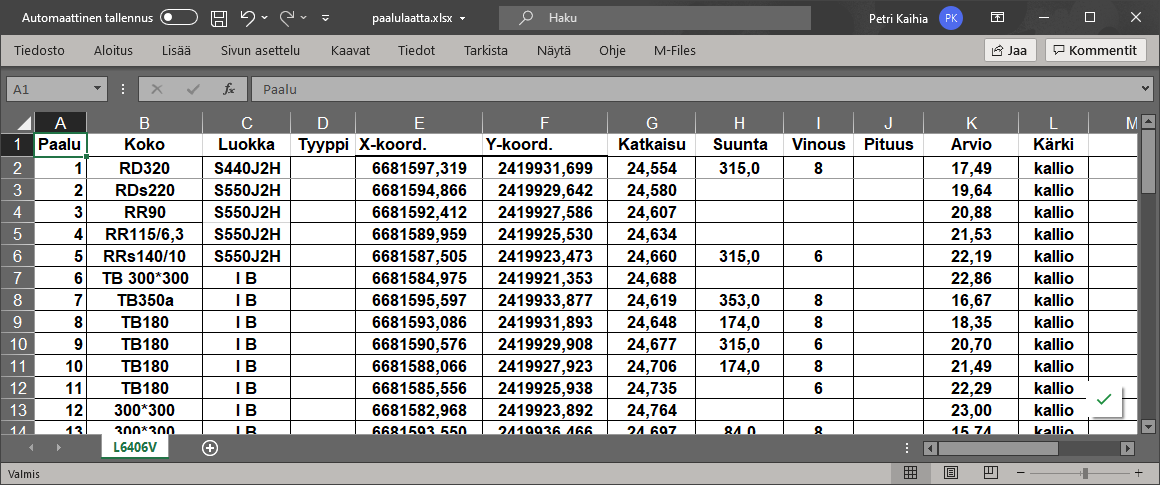Switch to Page Layout view icon

coord(951,473)
